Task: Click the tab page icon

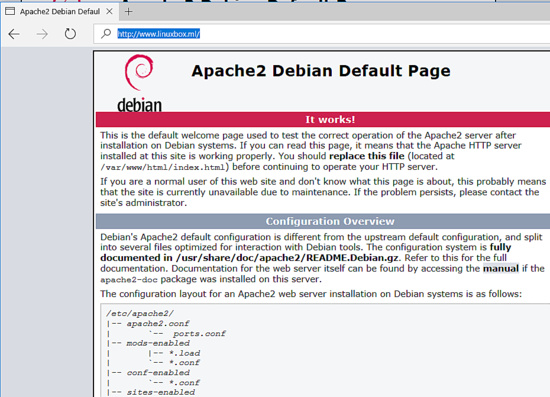Action: (10, 11)
